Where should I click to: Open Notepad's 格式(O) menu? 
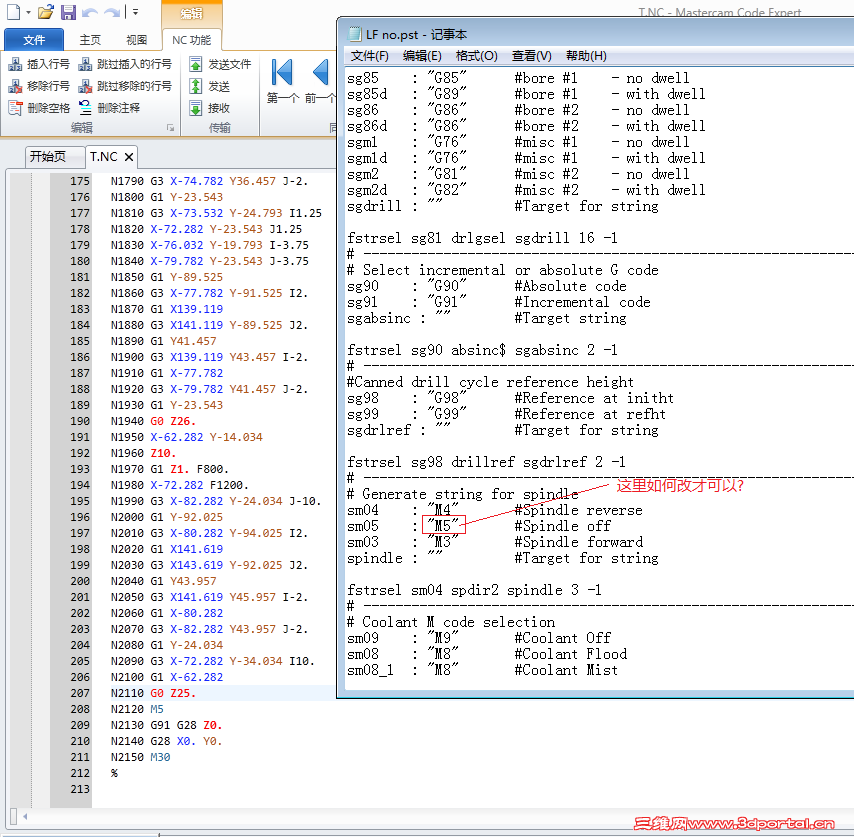click(x=476, y=56)
